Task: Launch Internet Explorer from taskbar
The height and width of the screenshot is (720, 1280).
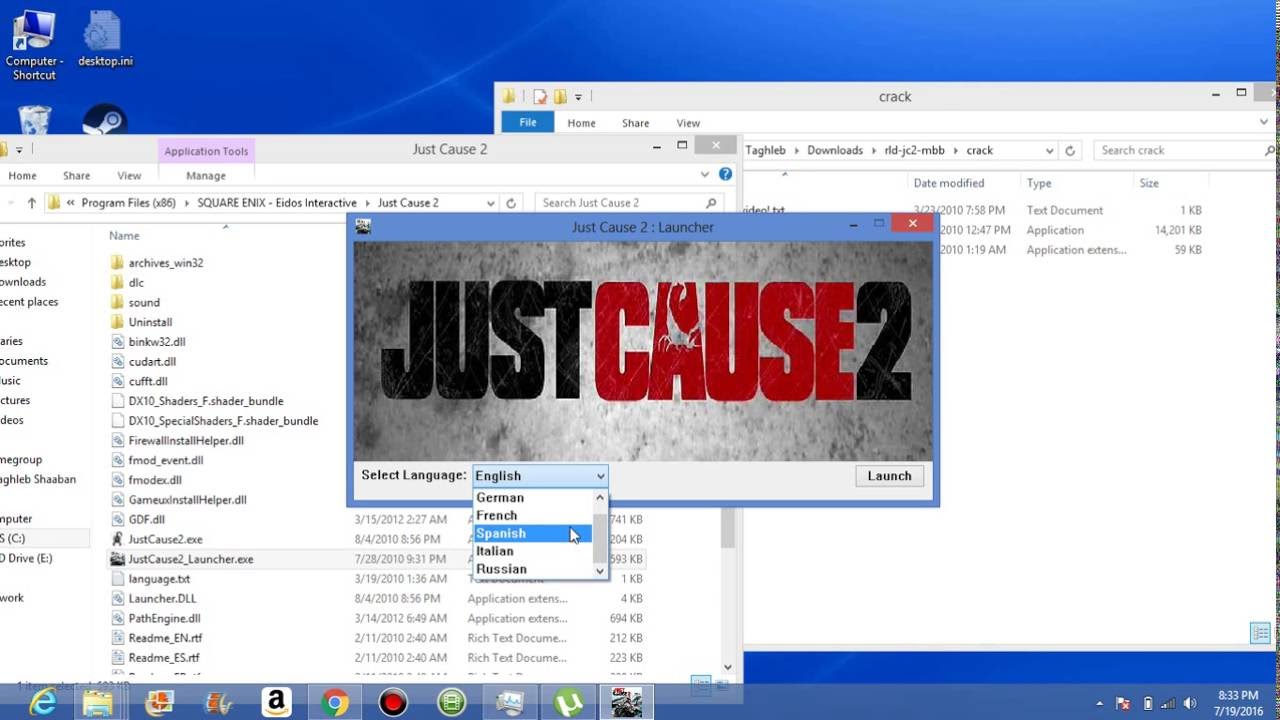Action: pyautogui.click(x=42, y=703)
